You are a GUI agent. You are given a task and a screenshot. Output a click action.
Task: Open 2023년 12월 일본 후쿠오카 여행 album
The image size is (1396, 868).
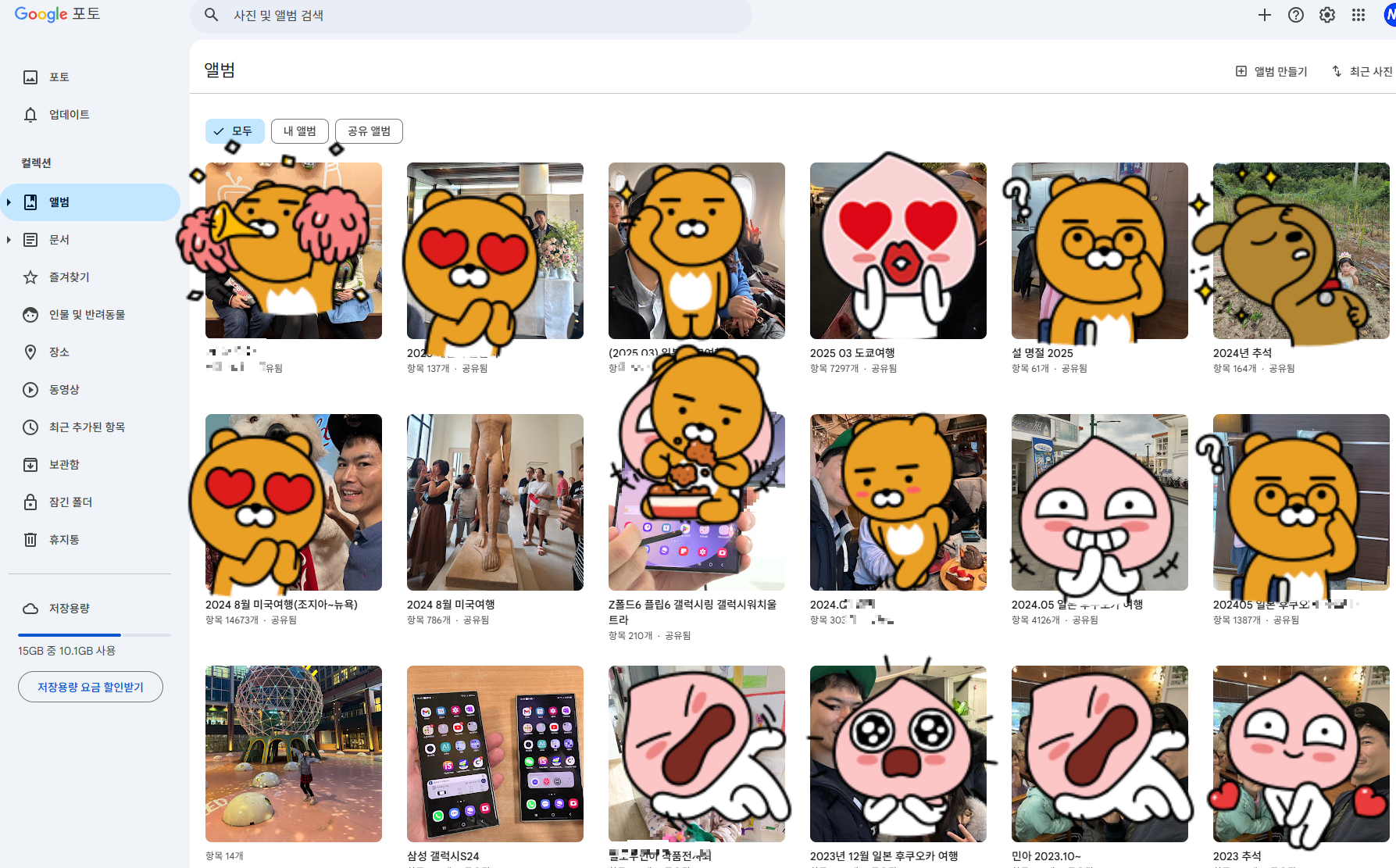(898, 754)
